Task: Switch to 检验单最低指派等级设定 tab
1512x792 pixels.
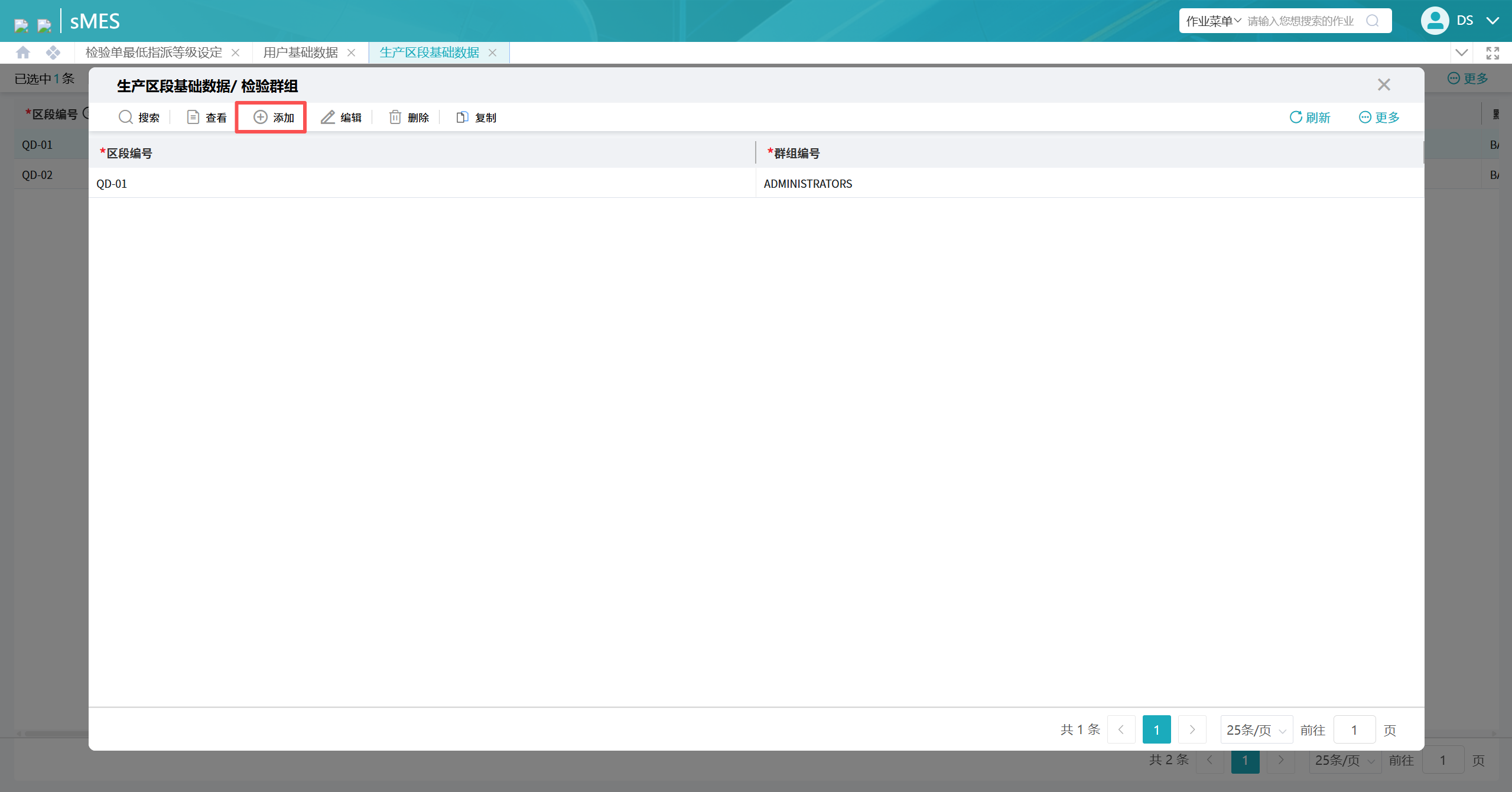Action: 154,53
